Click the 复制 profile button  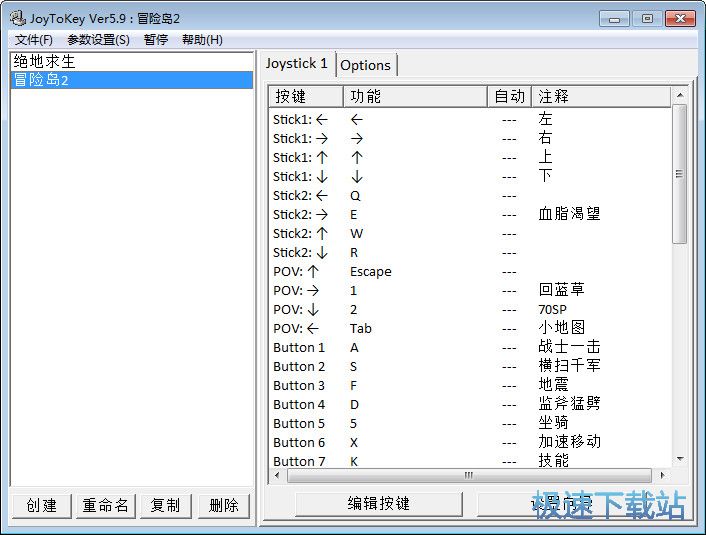tap(165, 505)
